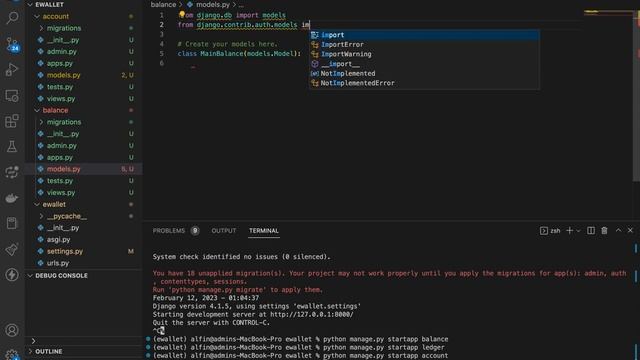Open the Manage gear icon
640x360 pixels.
(x=12, y=355)
